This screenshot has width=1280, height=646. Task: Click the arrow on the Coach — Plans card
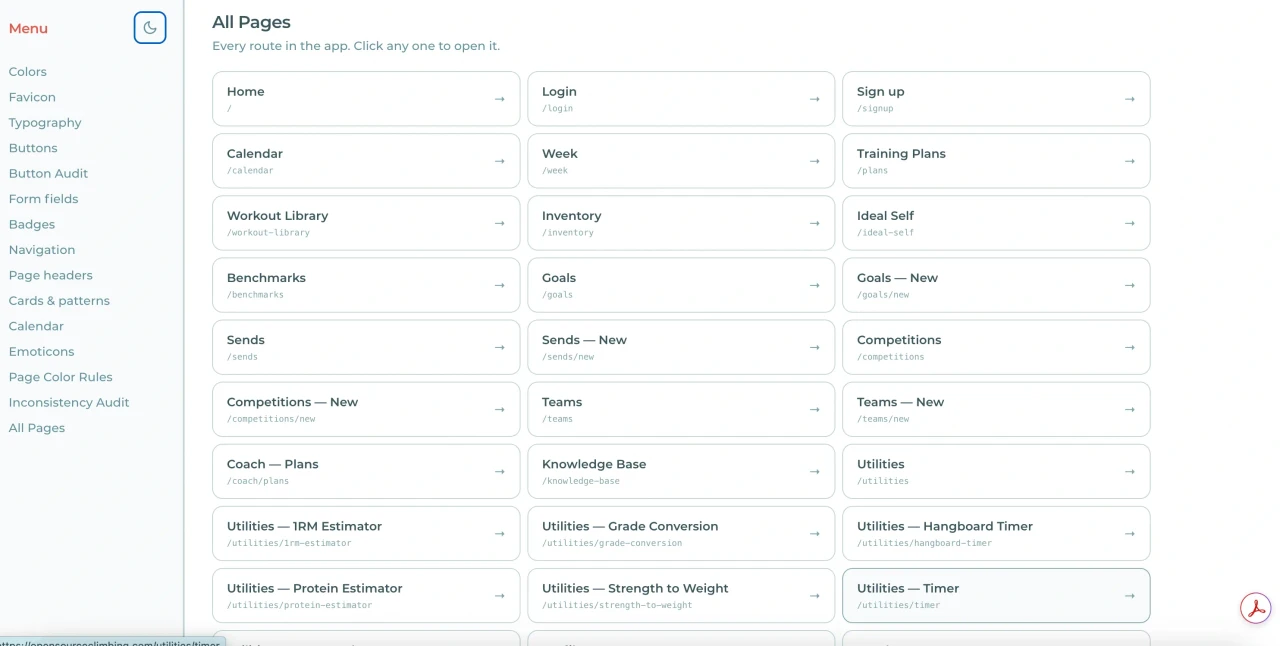pos(500,471)
